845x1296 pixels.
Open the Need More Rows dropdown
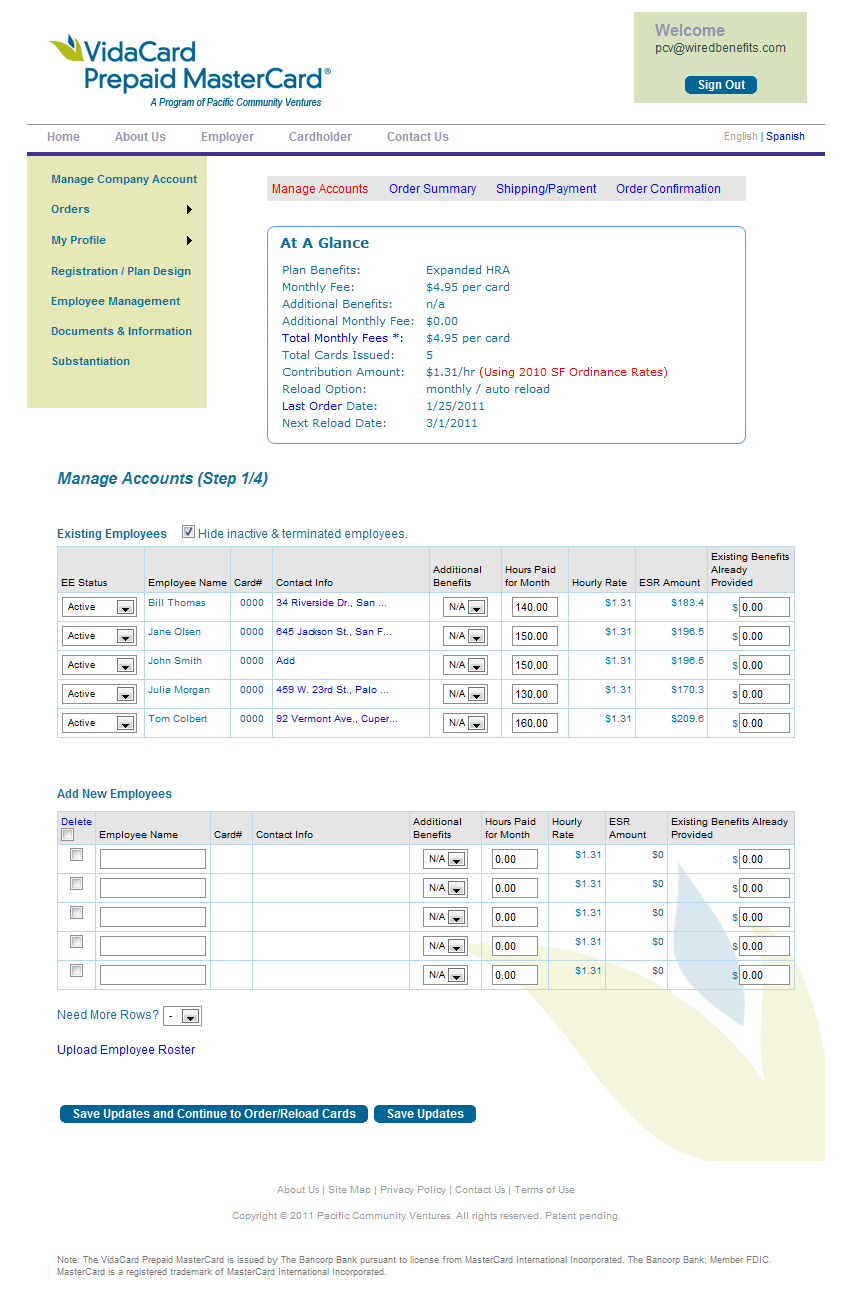pyautogui.click(x=182, y=1016)
